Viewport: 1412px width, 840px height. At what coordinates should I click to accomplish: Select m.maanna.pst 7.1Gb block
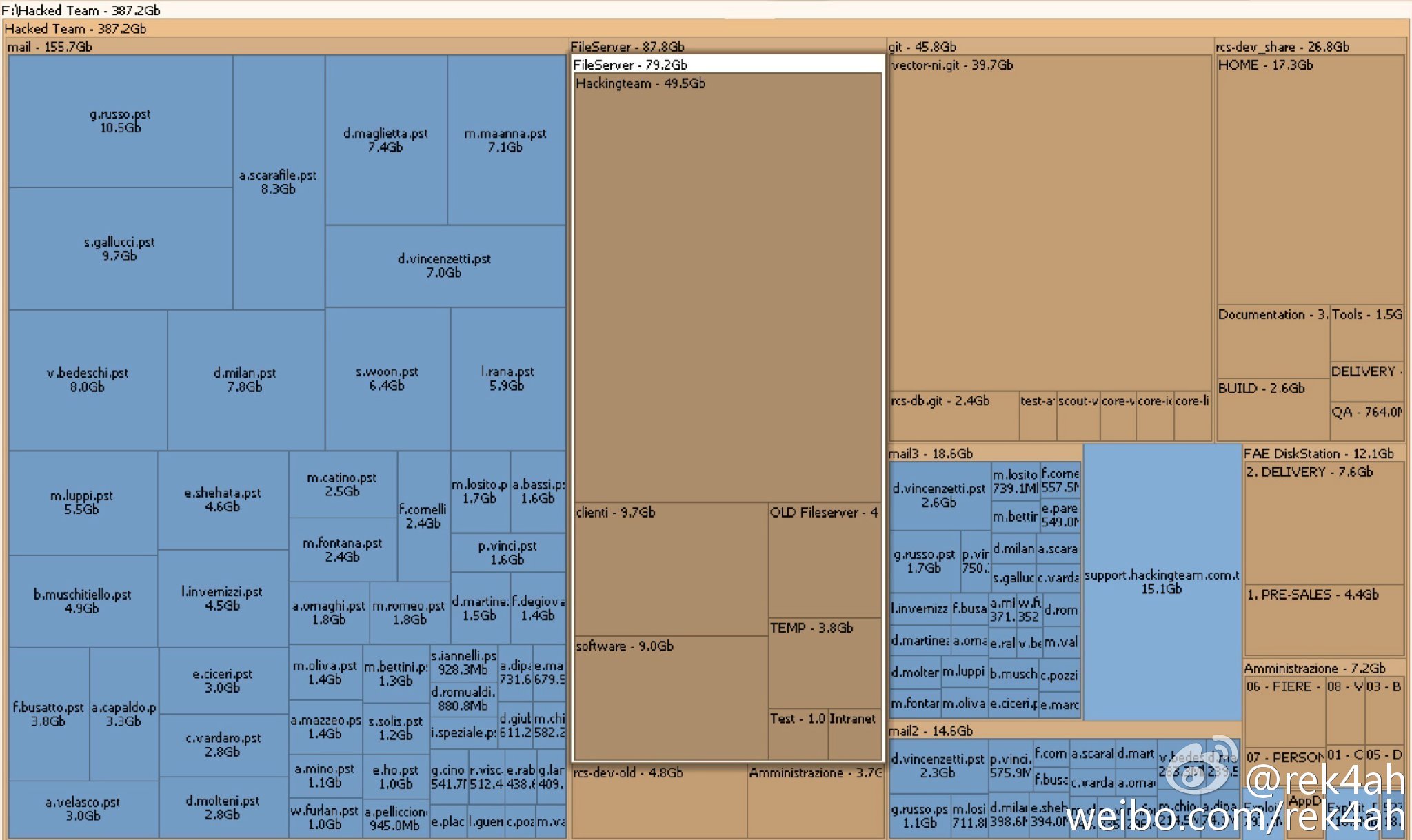(x=506, y=140)
